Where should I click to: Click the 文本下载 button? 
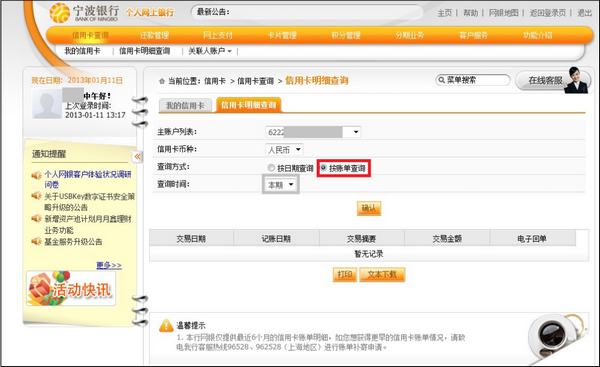[382, 274]
